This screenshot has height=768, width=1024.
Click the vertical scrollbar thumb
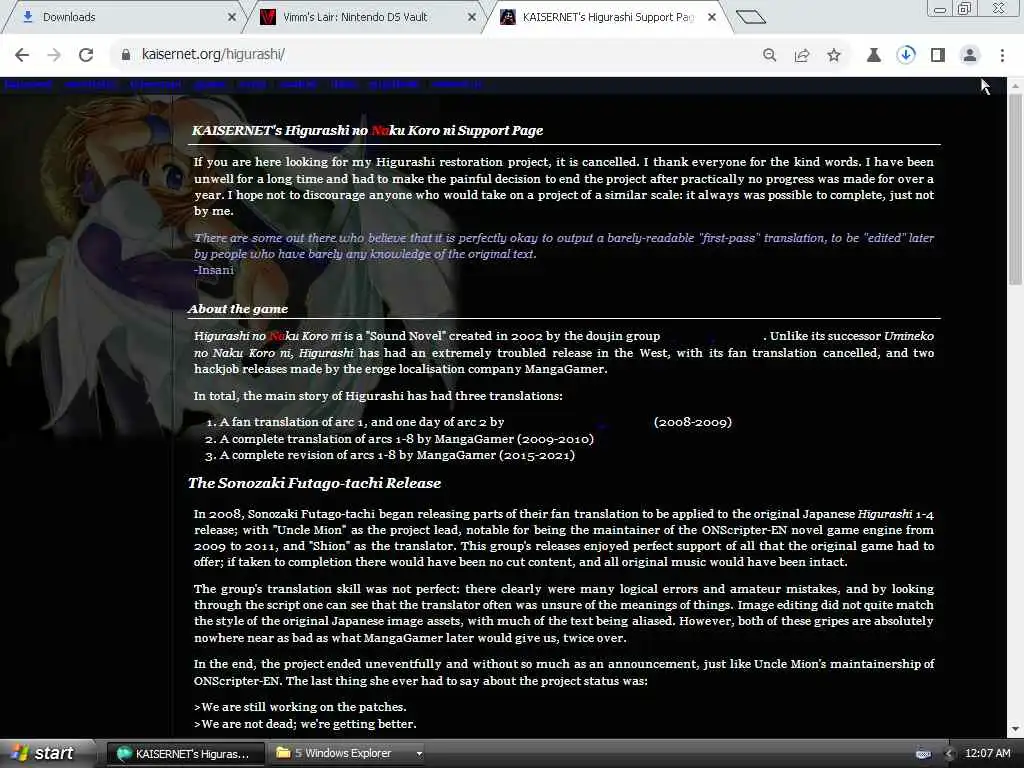[1015, 189]
